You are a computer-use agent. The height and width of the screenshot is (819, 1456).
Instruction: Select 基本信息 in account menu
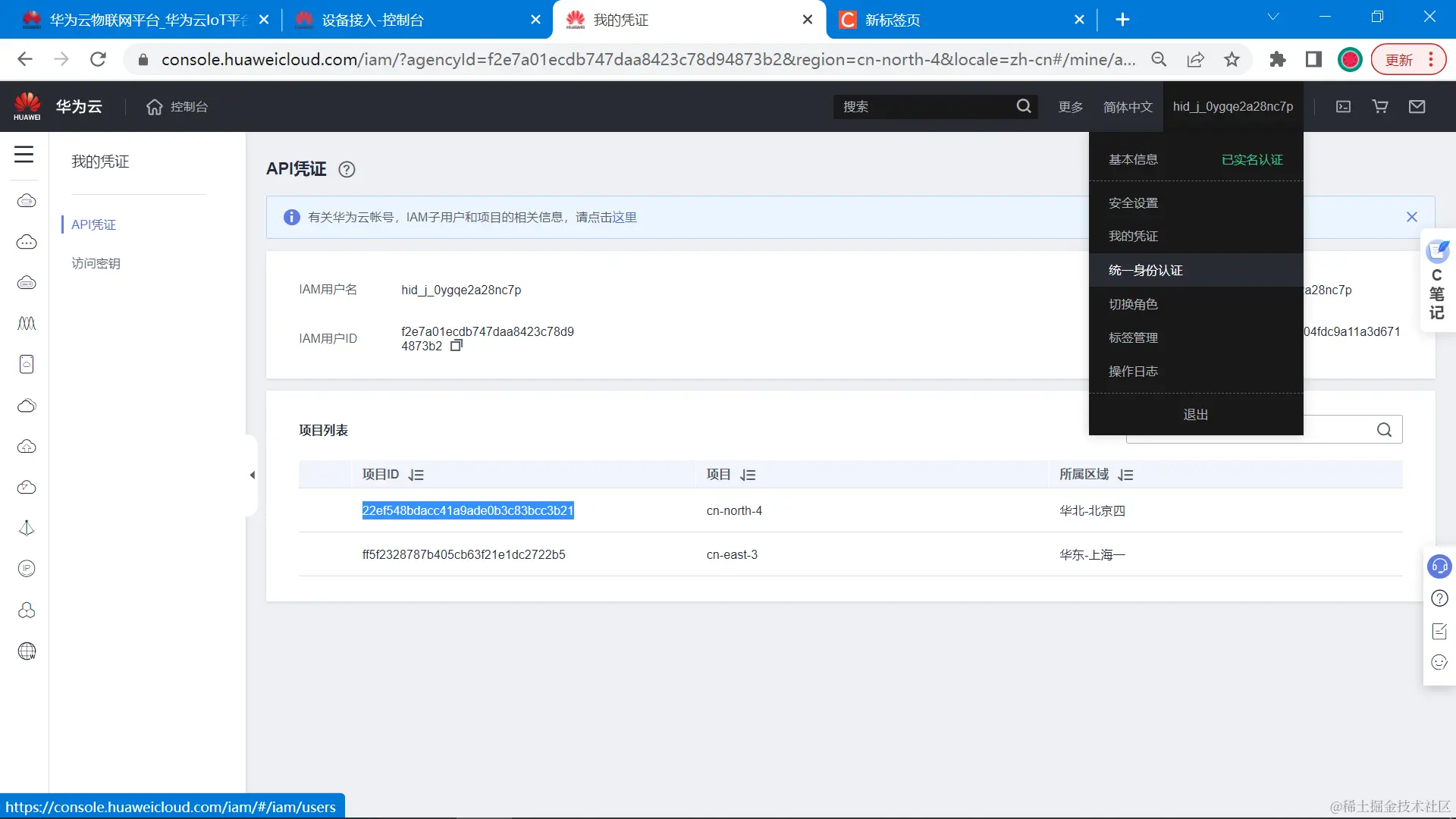[x=1133, y=159]
